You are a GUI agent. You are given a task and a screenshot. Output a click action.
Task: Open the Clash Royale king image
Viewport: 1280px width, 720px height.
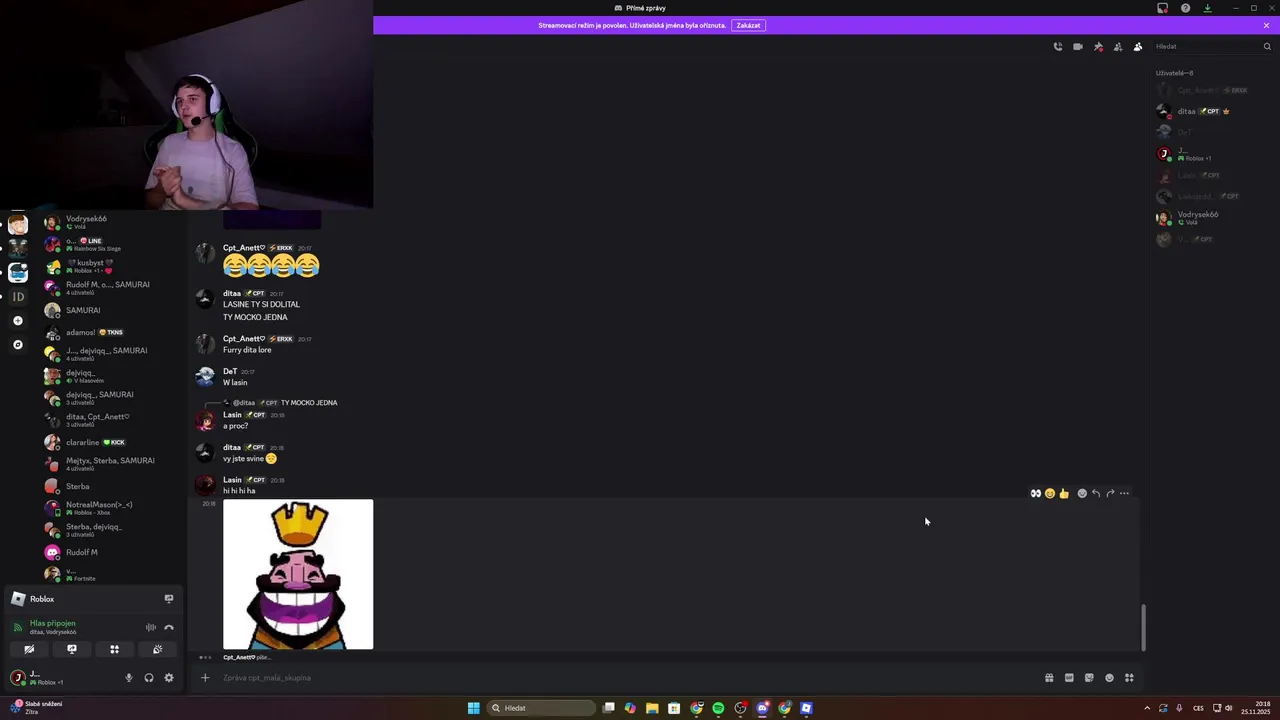298,574
